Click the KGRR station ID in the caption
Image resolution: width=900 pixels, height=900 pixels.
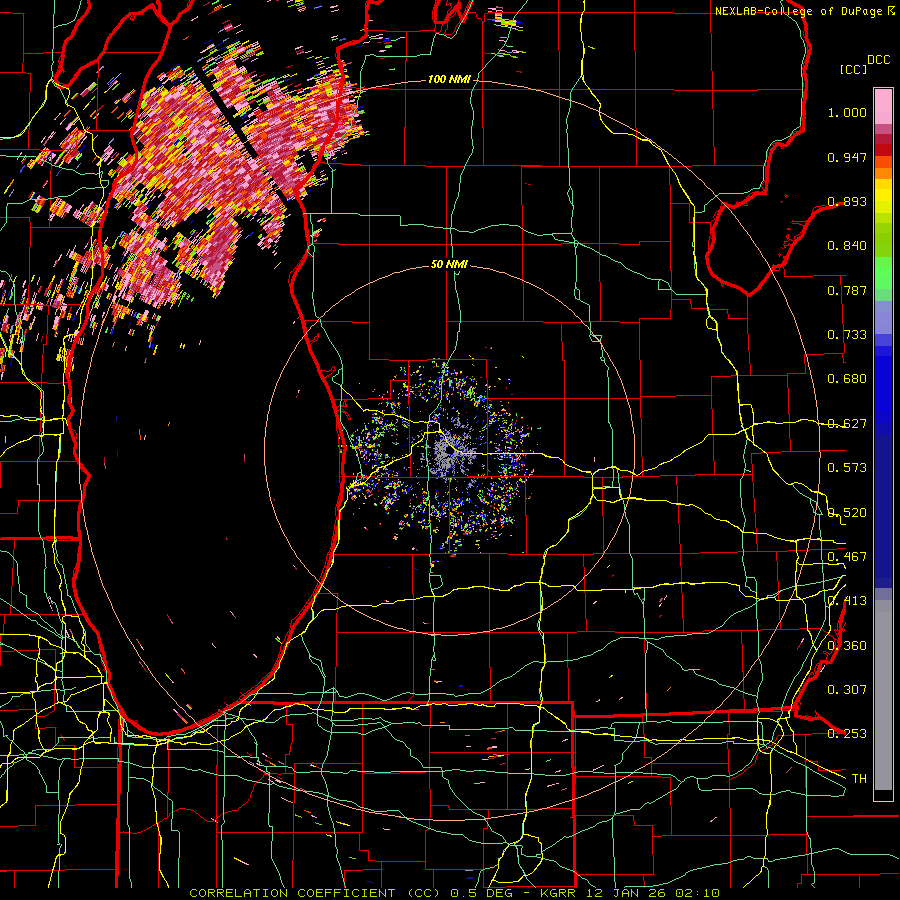click(x=557, y=893)
